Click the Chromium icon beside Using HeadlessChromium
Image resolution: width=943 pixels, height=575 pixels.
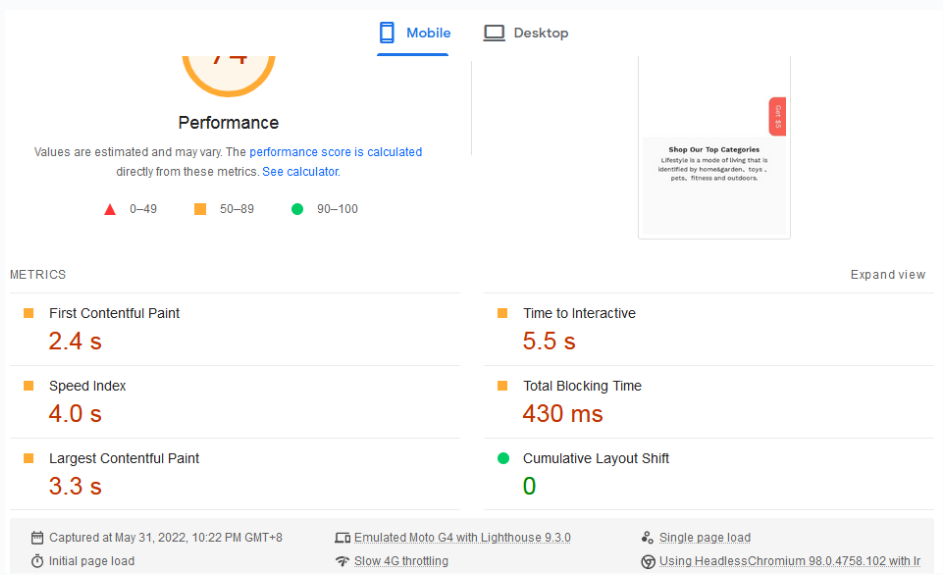click(648, 561)
